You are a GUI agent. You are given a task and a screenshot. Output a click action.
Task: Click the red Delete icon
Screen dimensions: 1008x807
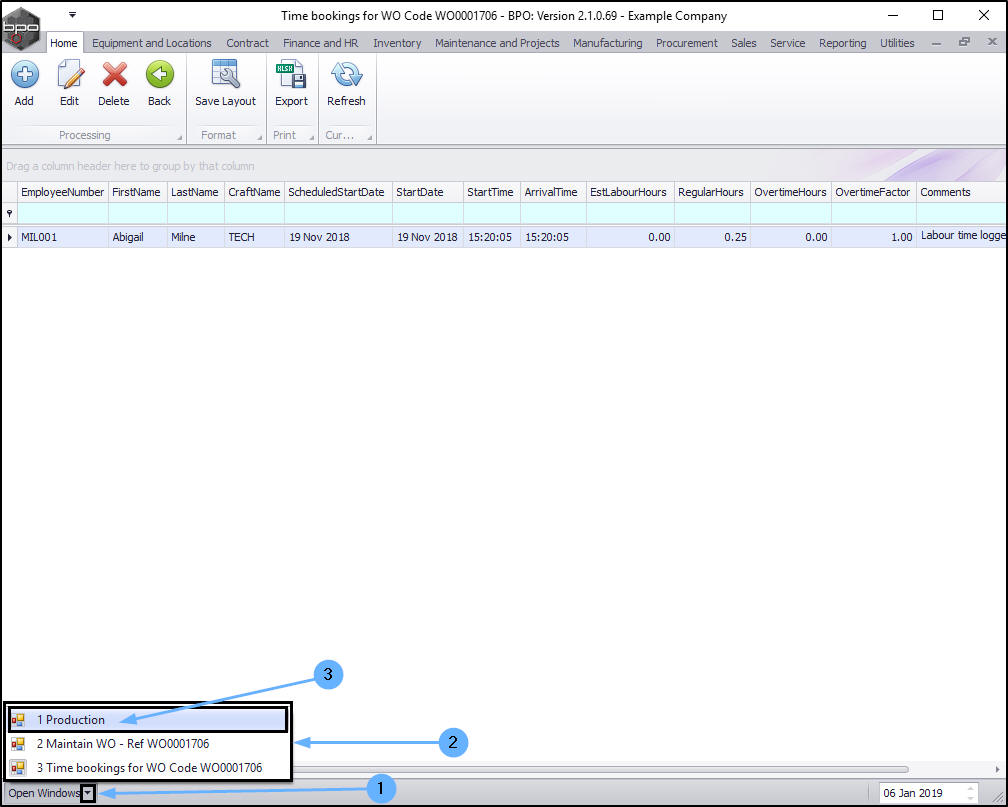tap(114, 75)
